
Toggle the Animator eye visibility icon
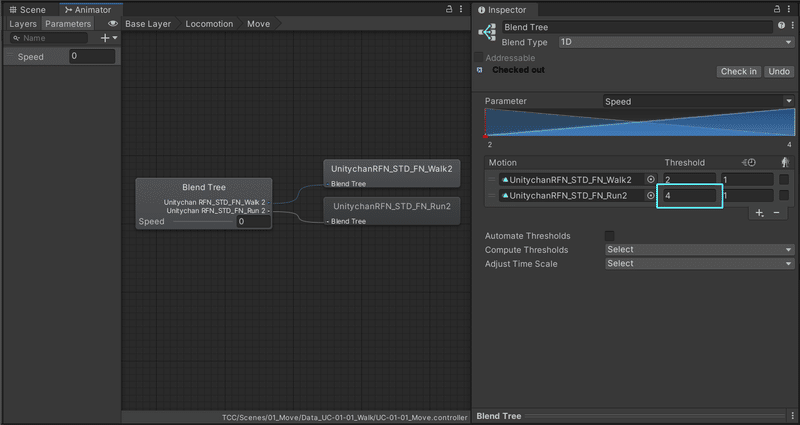pos(112,23)
